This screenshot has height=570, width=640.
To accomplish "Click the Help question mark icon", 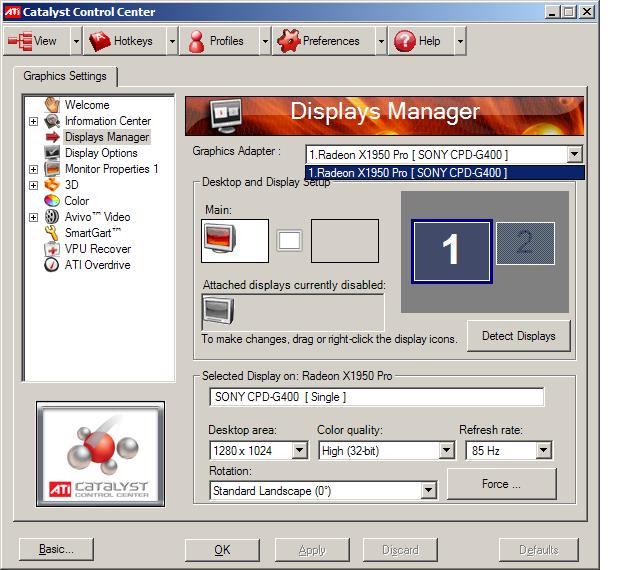I will click(x=404, y=41).
